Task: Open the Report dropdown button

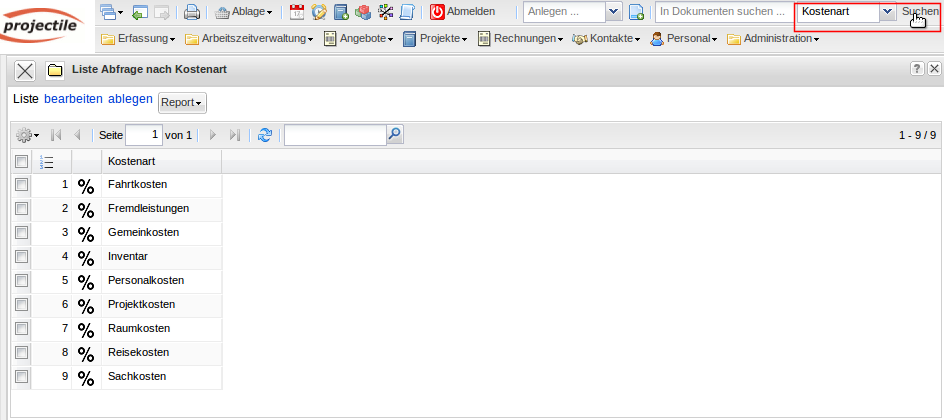Action: click(182, 103)
